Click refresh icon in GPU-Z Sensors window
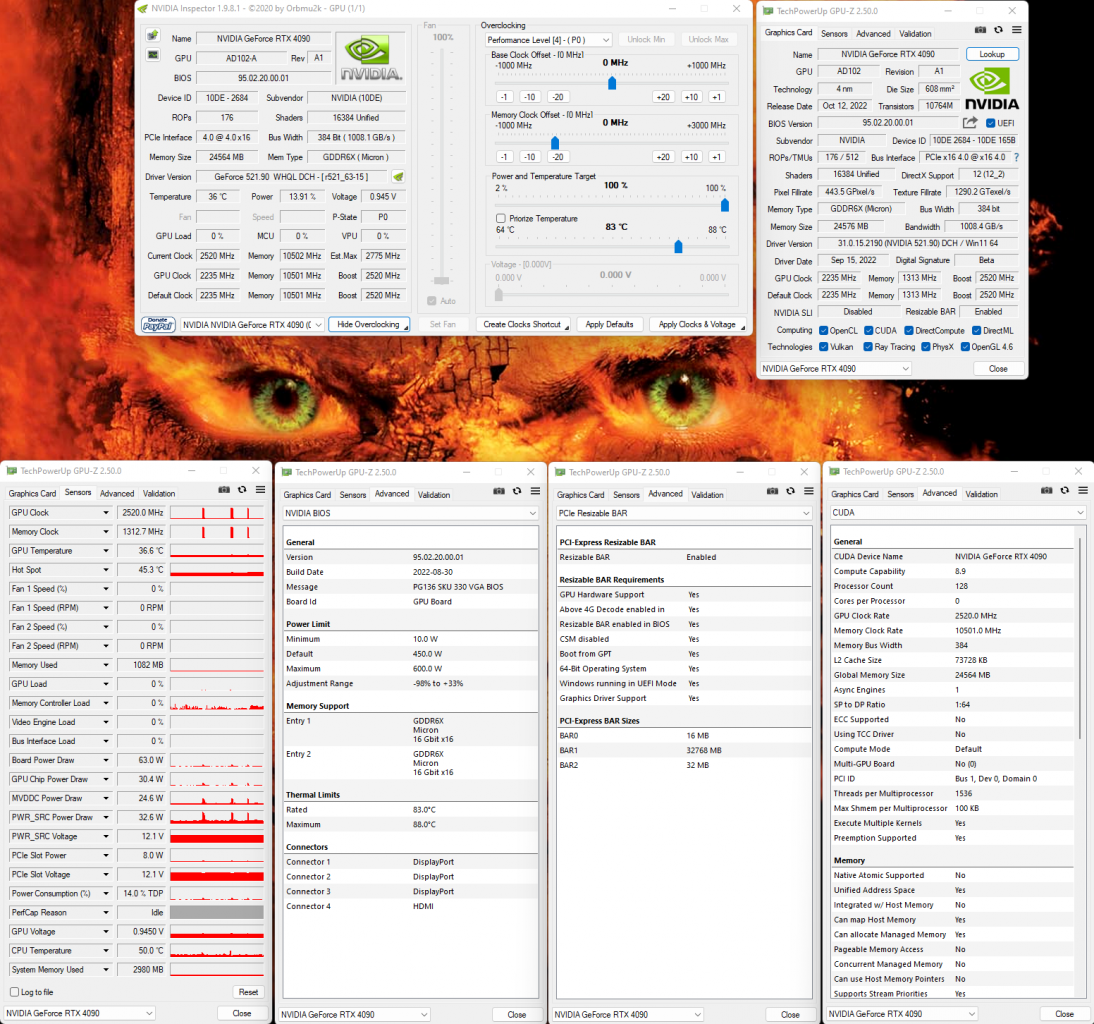This screenshot has width=1094, height=1024. (242, 490)
